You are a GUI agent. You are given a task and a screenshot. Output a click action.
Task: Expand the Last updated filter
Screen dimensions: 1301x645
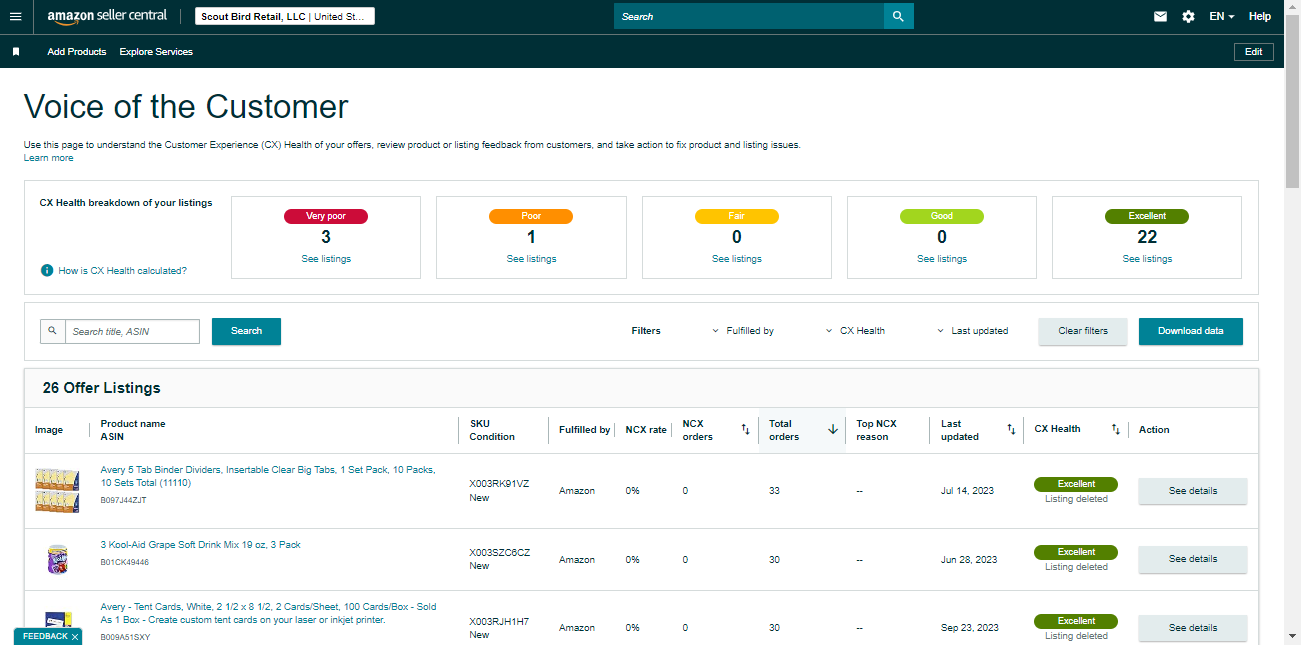pos(972,331)
